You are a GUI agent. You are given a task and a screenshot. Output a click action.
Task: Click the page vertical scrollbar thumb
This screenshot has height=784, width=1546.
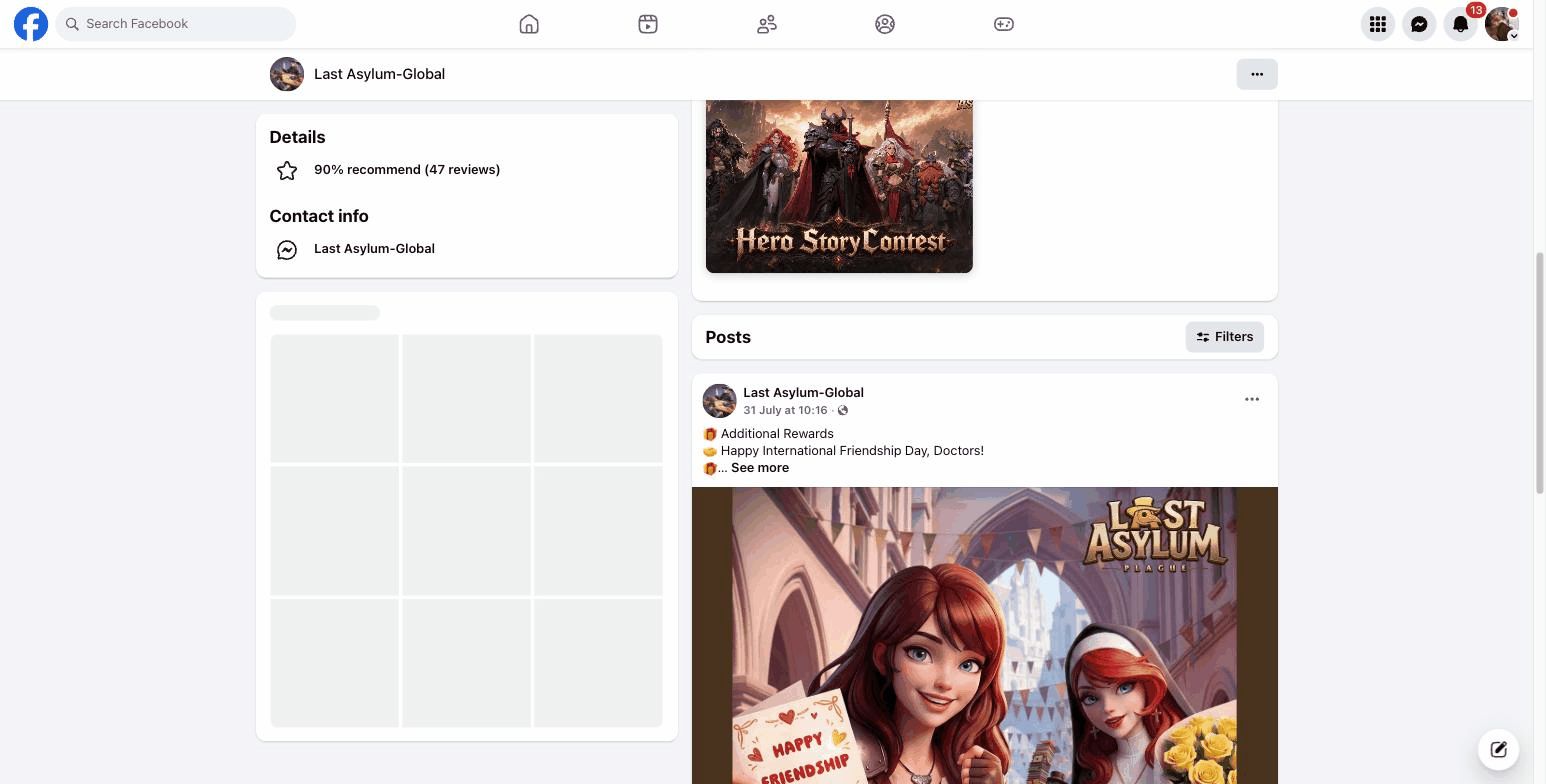tap(1539, 372)
